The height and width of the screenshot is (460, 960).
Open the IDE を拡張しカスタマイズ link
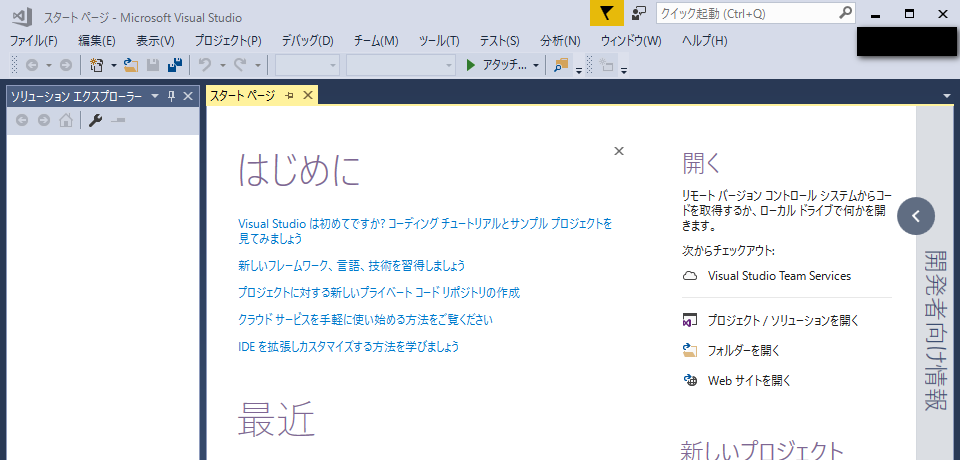(348, 347)
